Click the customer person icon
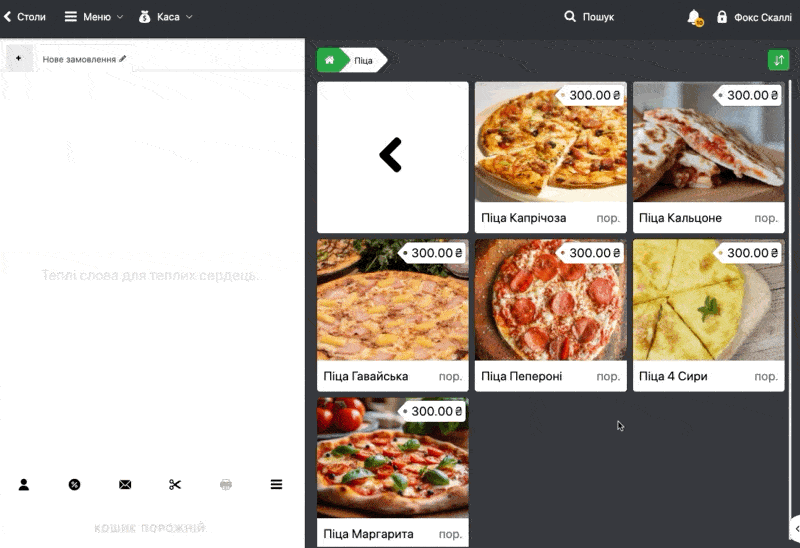 (x=24, y=485)
